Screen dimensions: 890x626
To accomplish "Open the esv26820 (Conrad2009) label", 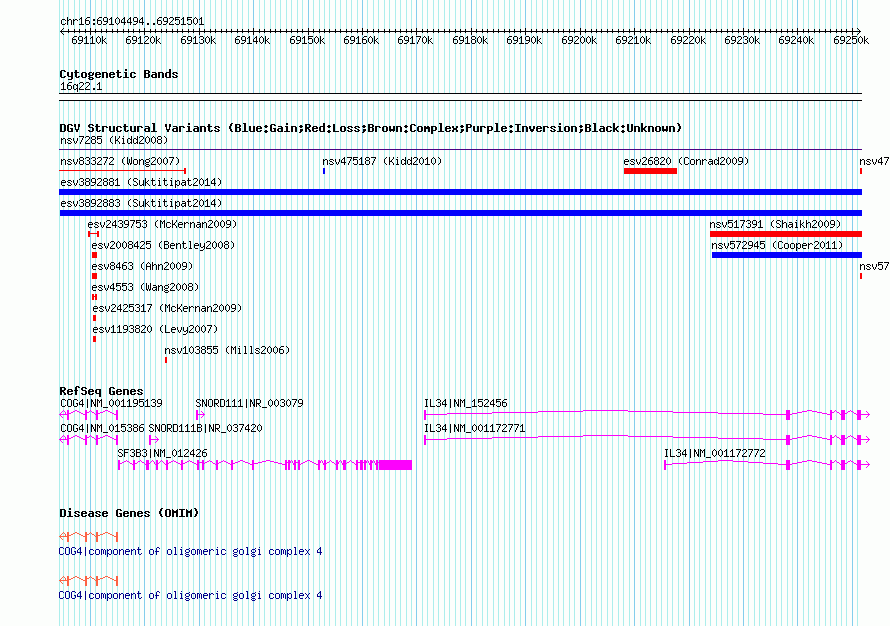I will pyautogui.click(x=686, y=161).
